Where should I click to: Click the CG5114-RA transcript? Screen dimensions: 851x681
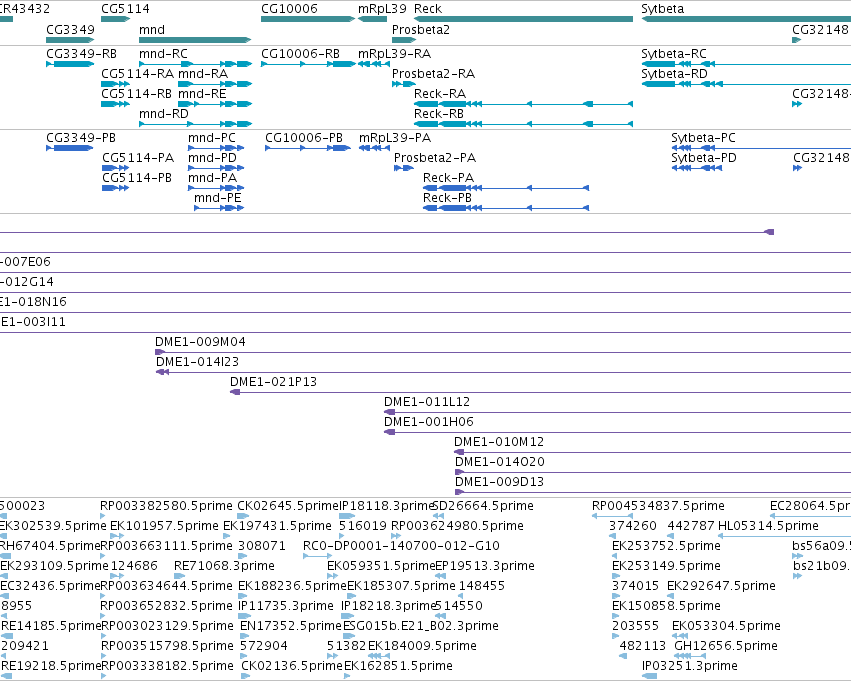pos(115,84)
